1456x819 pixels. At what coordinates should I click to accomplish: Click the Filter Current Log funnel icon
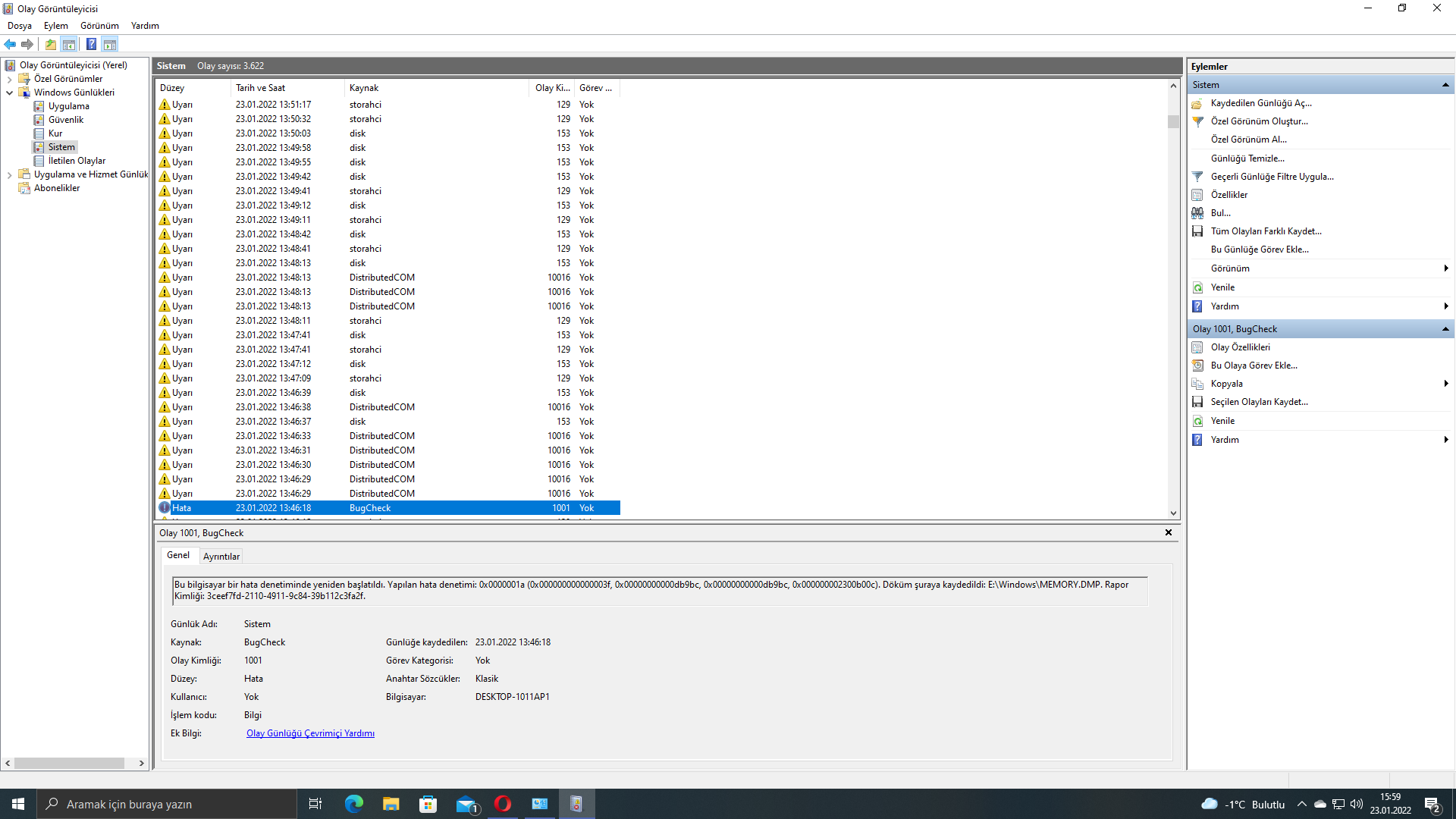(1197, 177)
